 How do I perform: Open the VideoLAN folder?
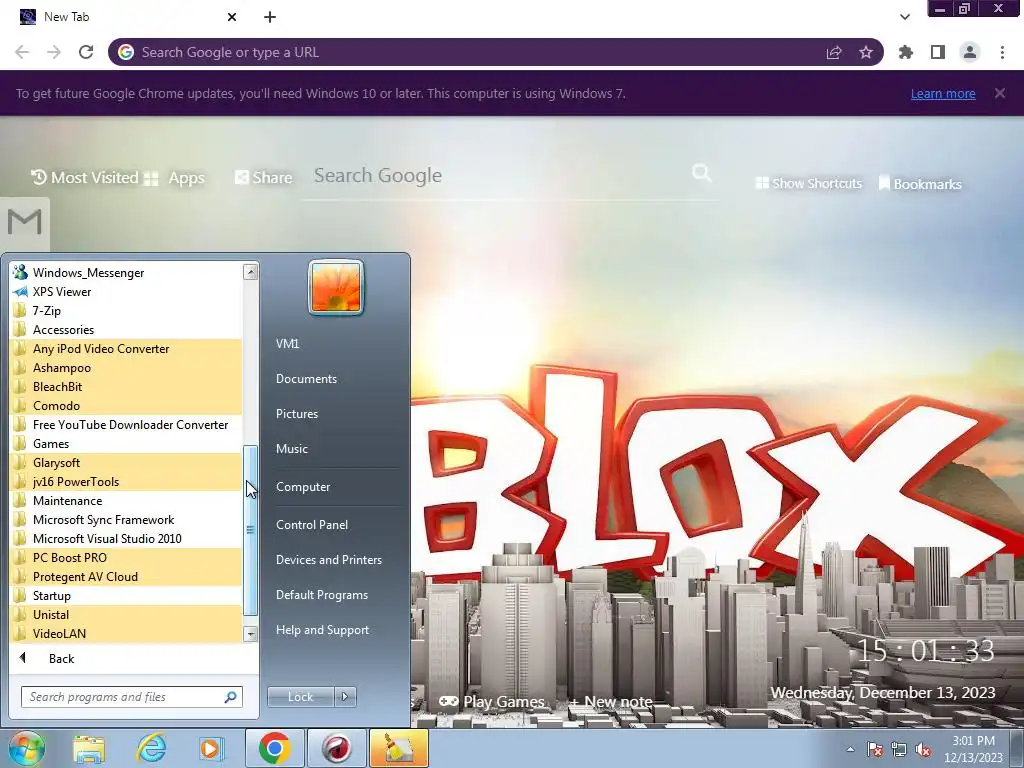point(126,633)
